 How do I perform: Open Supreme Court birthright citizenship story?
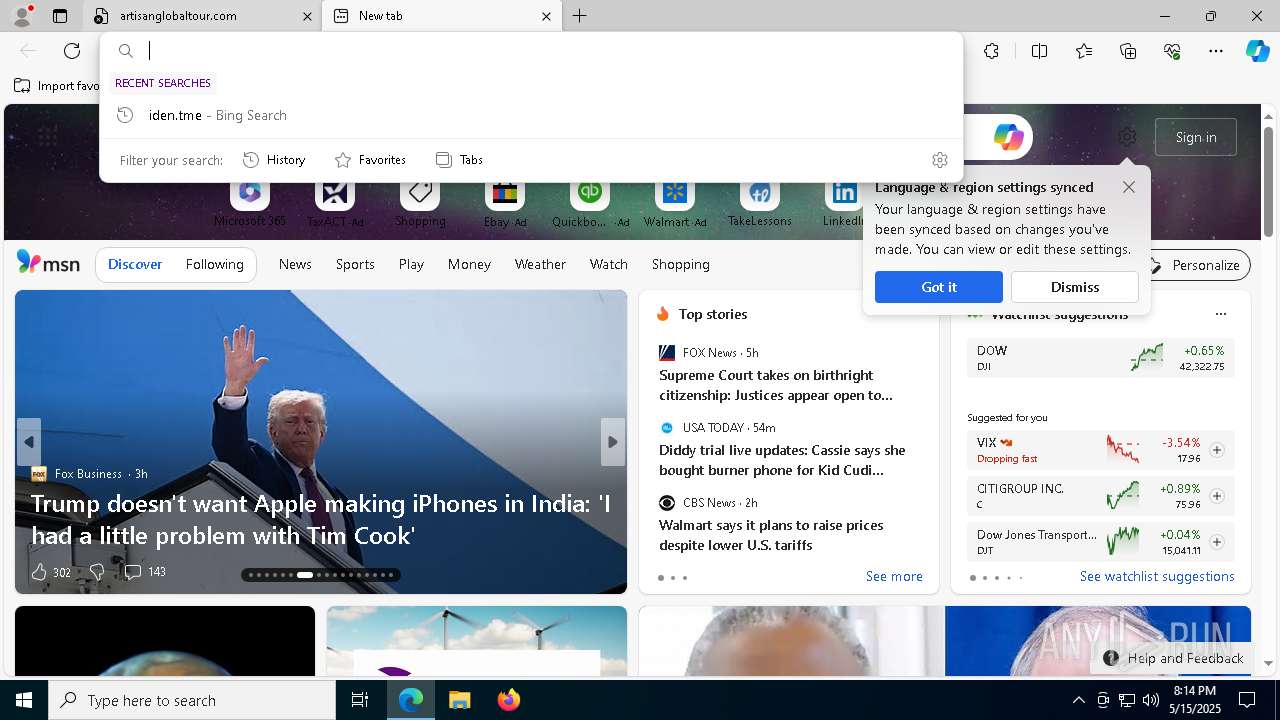776,385
